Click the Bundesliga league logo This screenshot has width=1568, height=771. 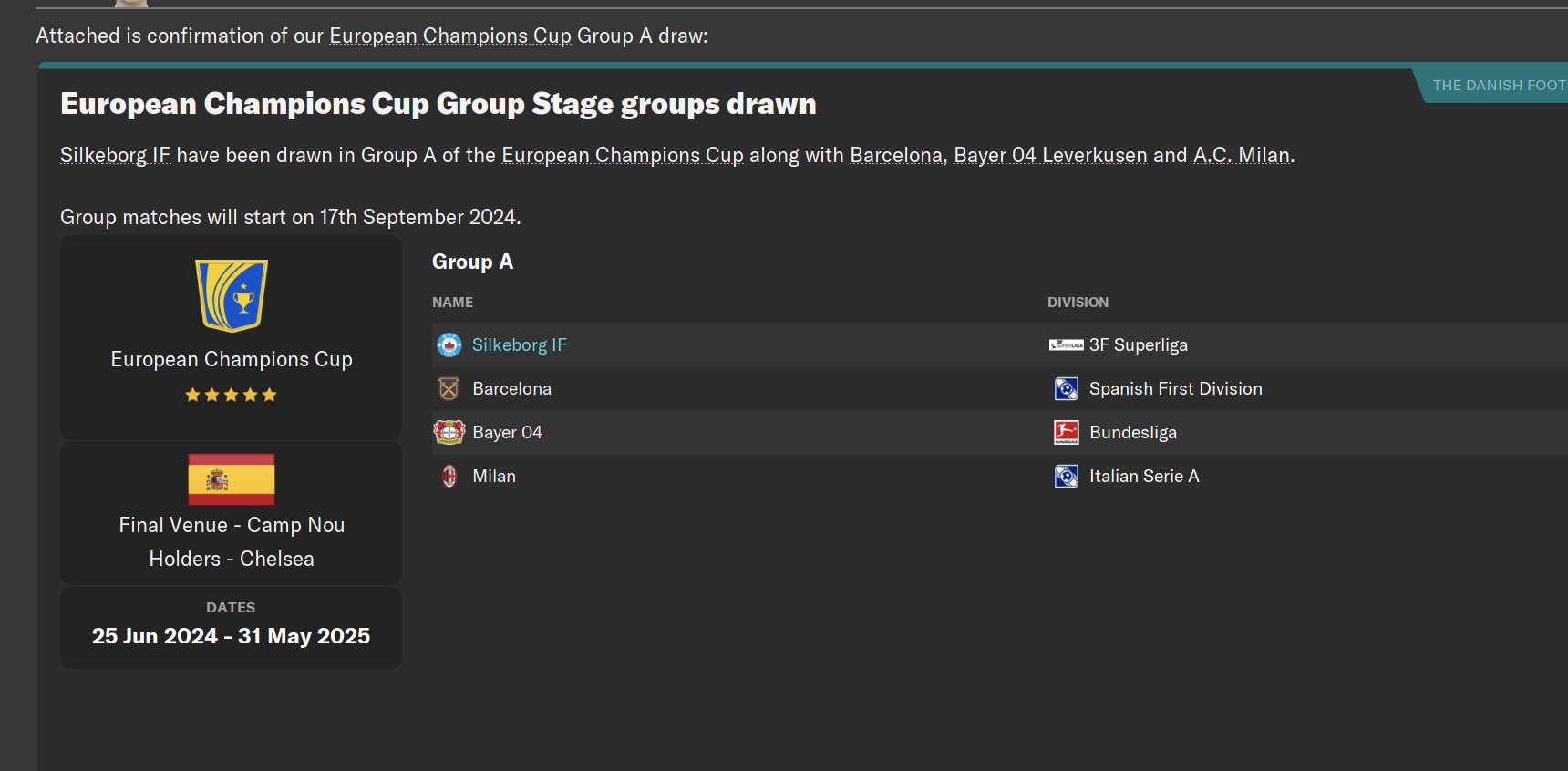click(x=1066, y=432)
